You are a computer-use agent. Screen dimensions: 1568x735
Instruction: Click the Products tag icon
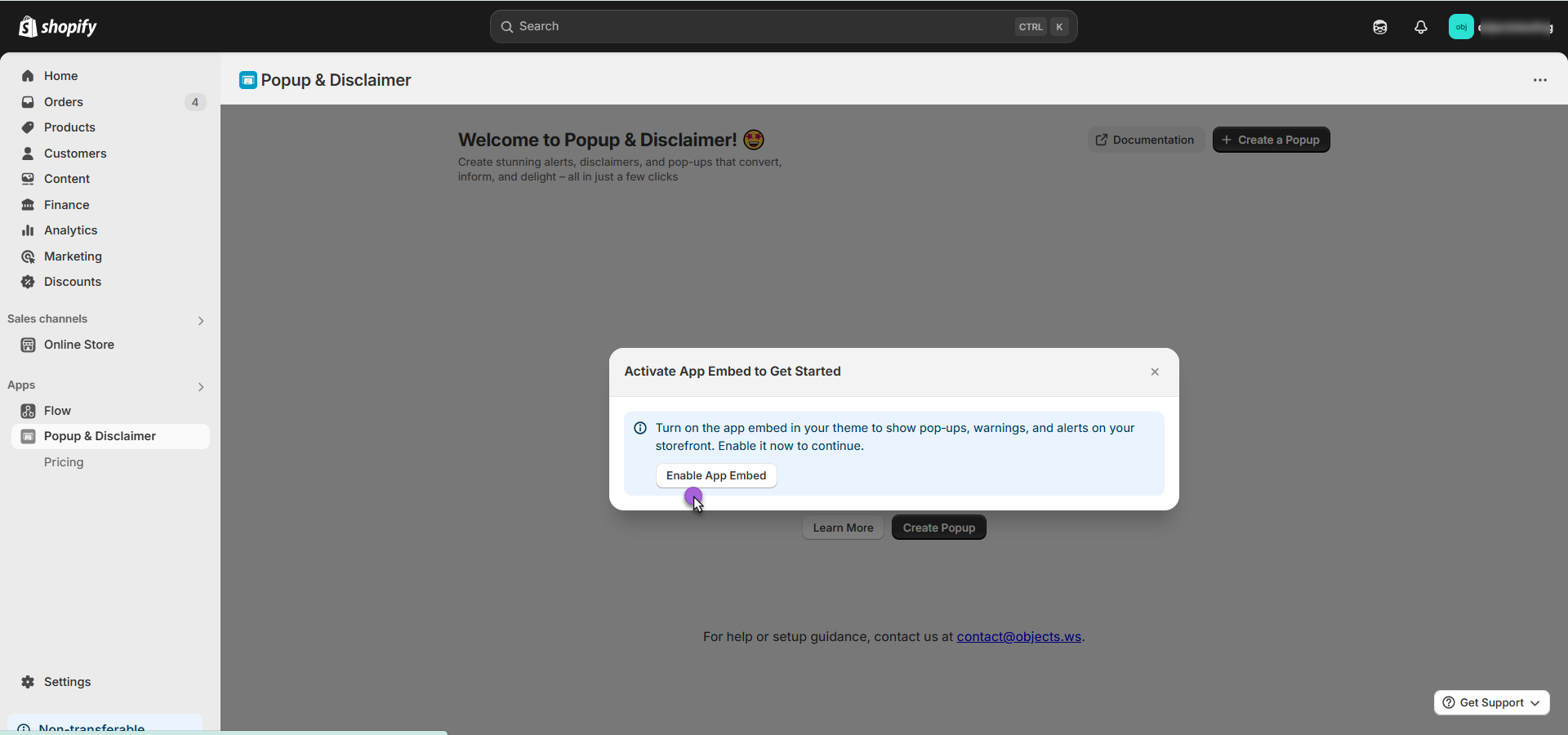pyautogui.click(x=28, y=127)
